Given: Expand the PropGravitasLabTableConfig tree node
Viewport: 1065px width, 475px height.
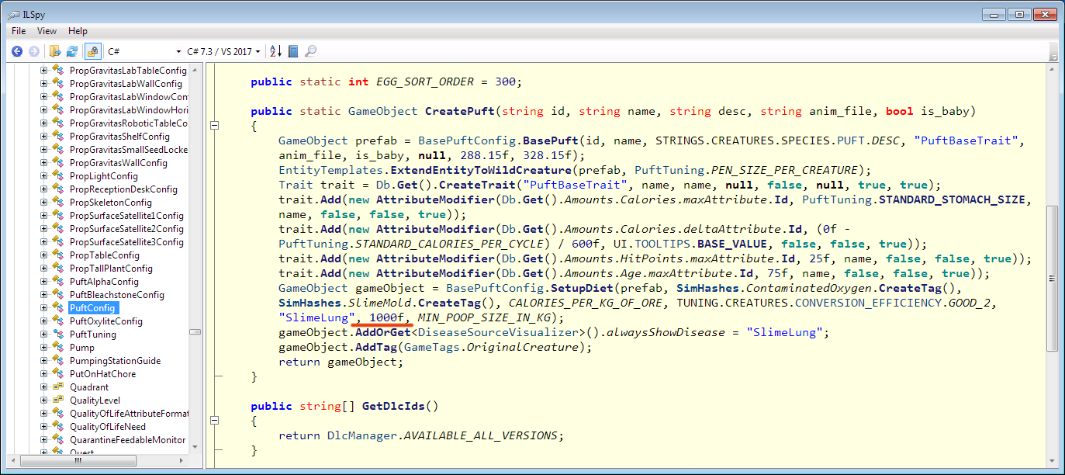Looking at the screenshot, I should point(44,71).
